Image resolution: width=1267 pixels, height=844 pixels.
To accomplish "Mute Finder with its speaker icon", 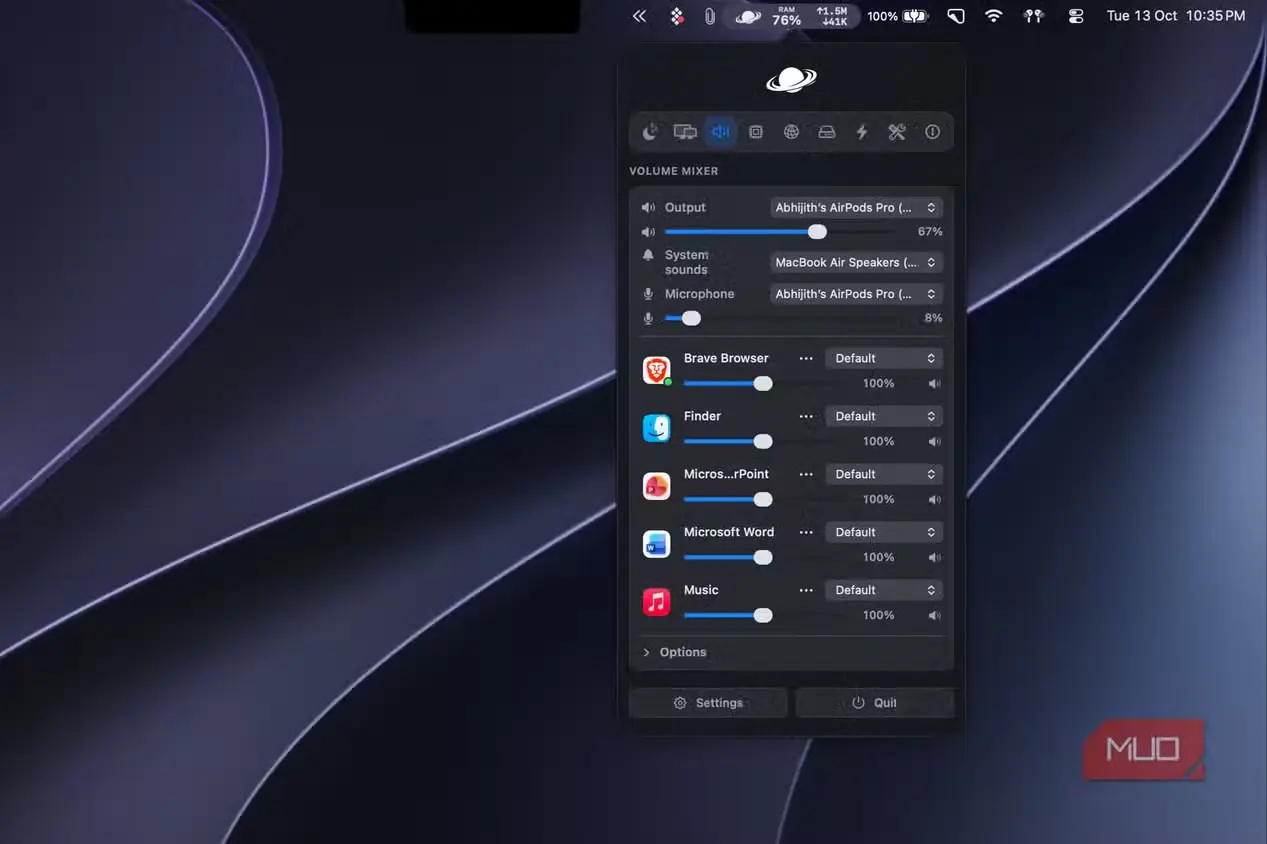I will pos(934,441).
